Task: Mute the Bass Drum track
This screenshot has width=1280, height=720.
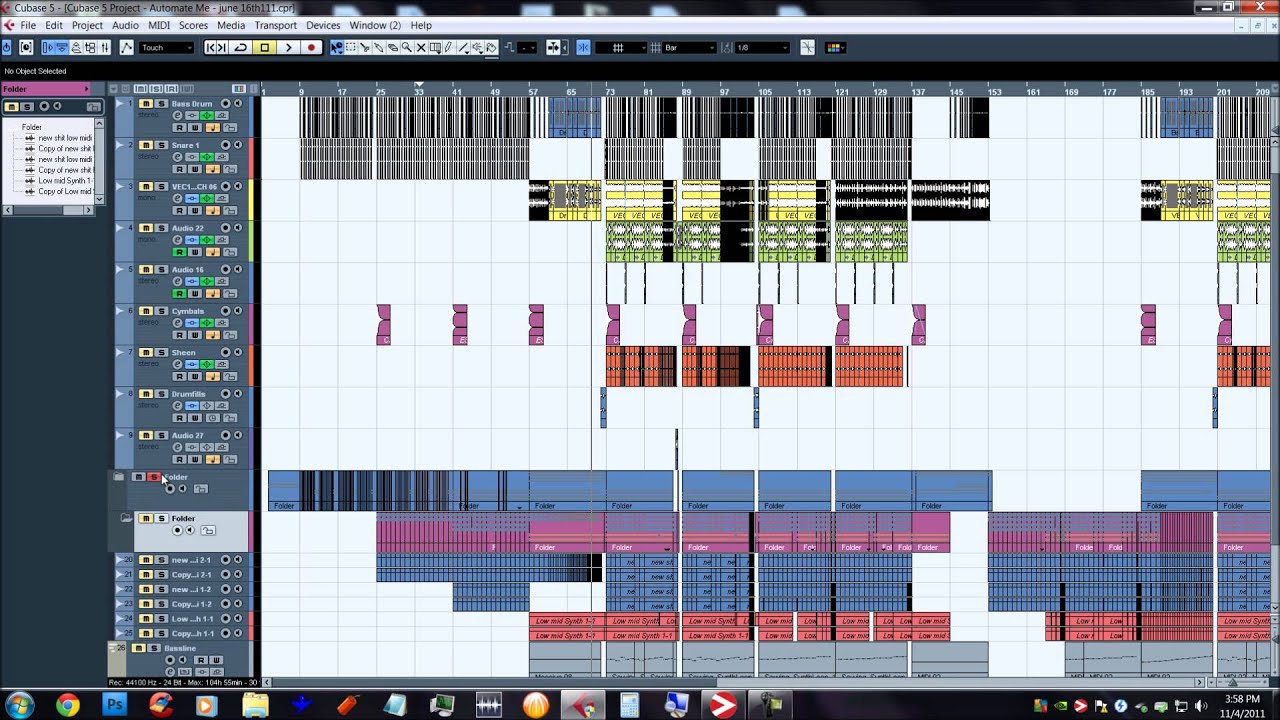Action: coord(146,103)
